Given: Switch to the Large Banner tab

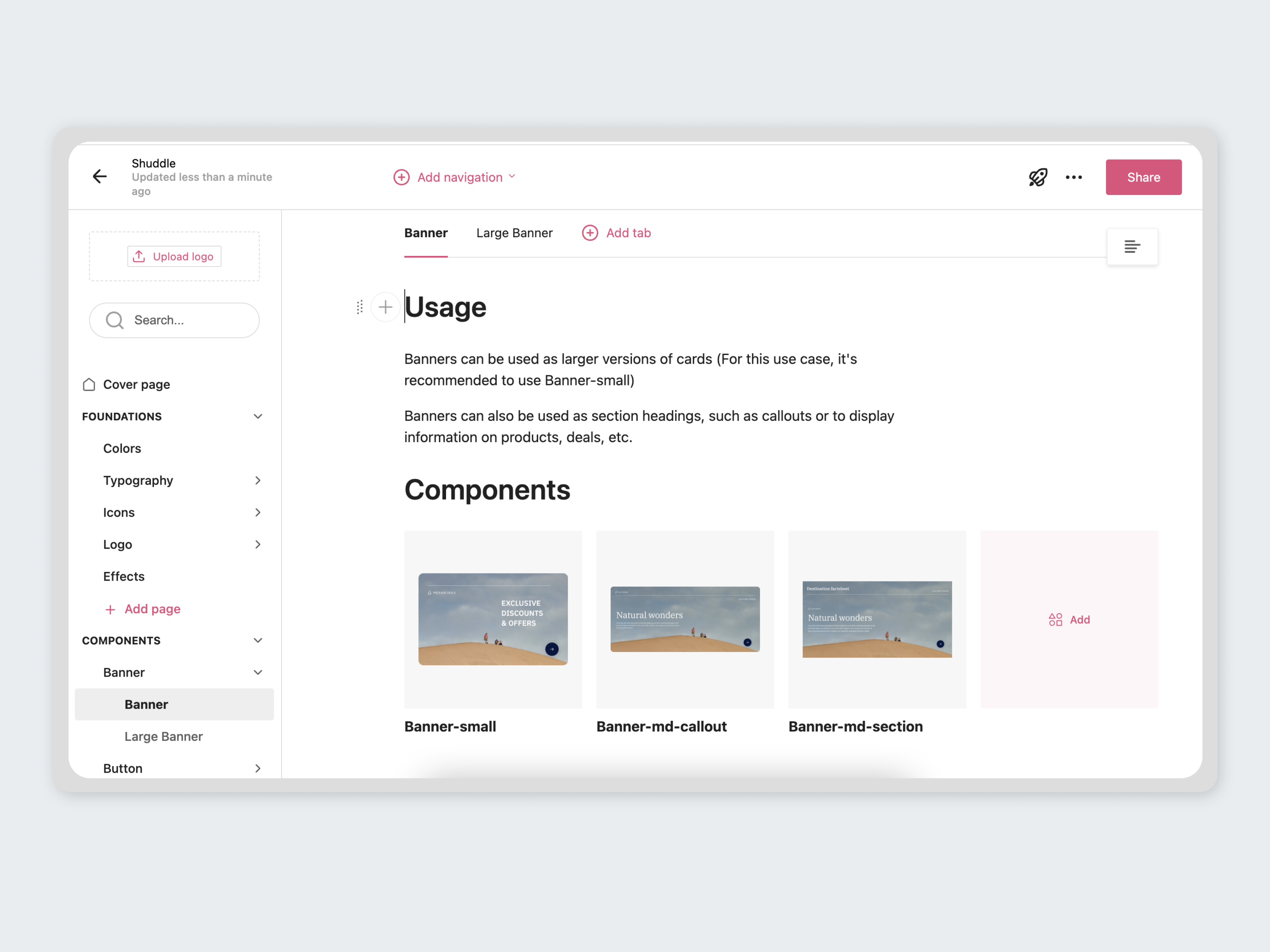Looking at the screenshot, I should point(514,233).
